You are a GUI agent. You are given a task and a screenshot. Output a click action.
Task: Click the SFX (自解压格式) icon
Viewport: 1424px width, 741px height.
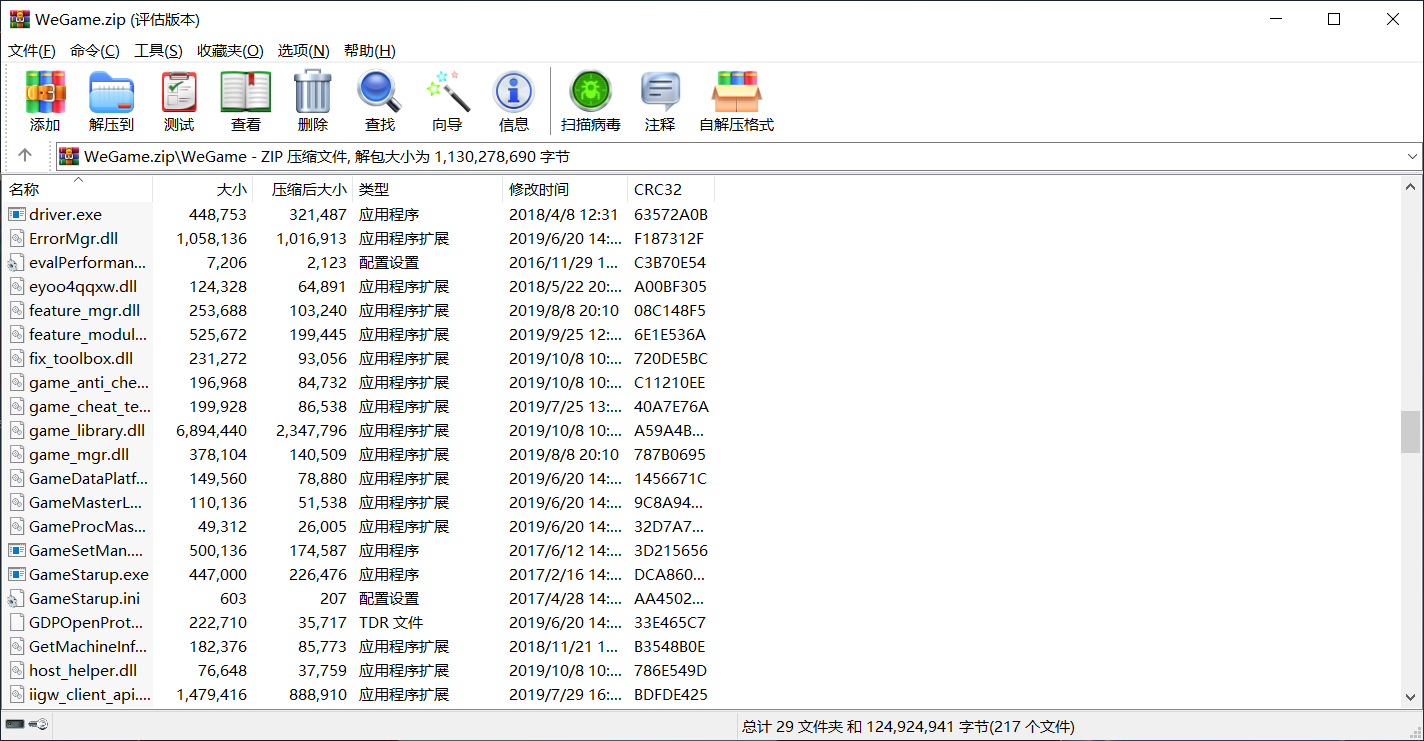pos(736,101)
